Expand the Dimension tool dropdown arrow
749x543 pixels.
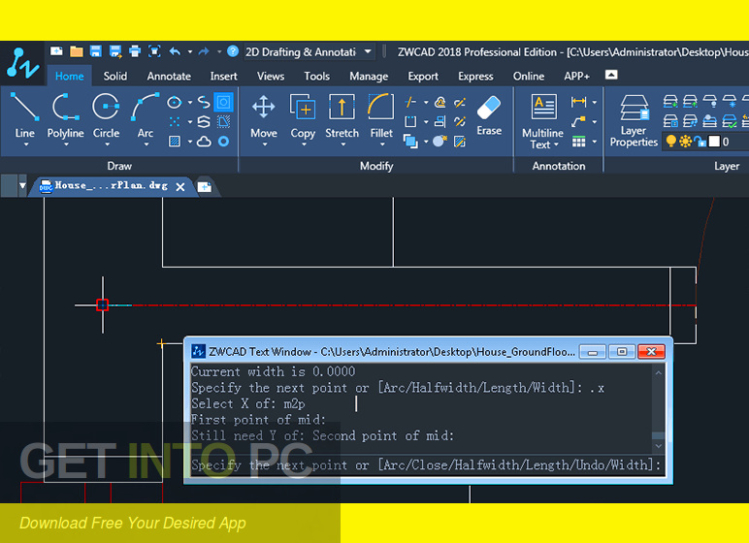tap(594, 102)
